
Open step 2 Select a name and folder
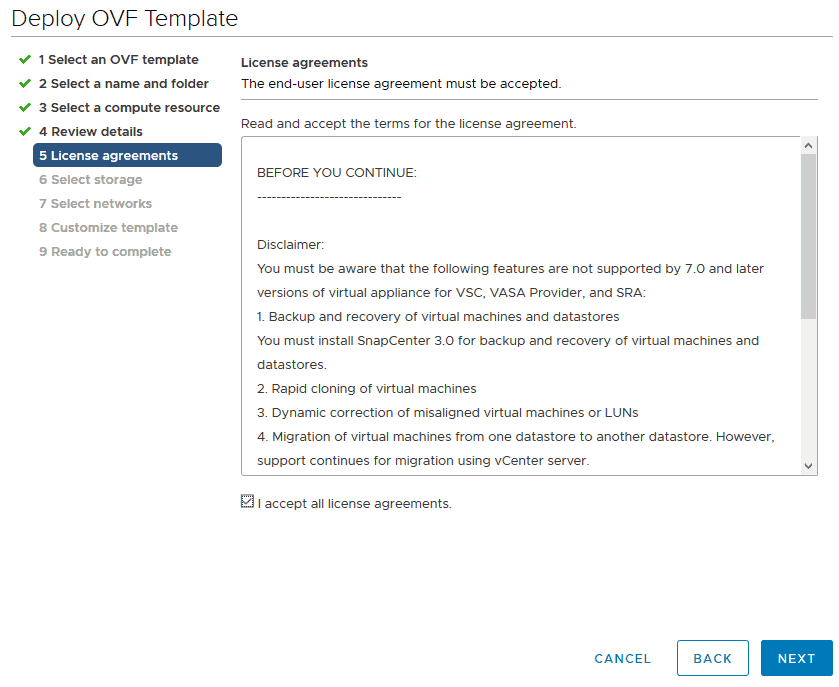pyautogui.click(x=123, y=84)
